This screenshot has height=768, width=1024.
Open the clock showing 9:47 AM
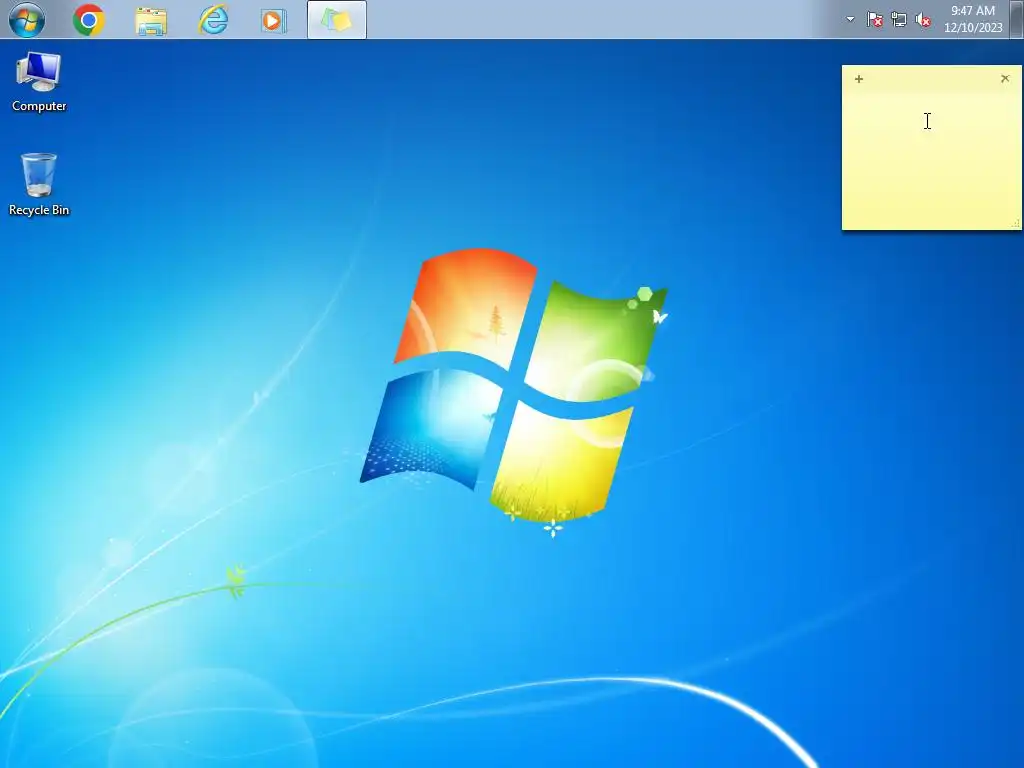click(x=973, y=19)
